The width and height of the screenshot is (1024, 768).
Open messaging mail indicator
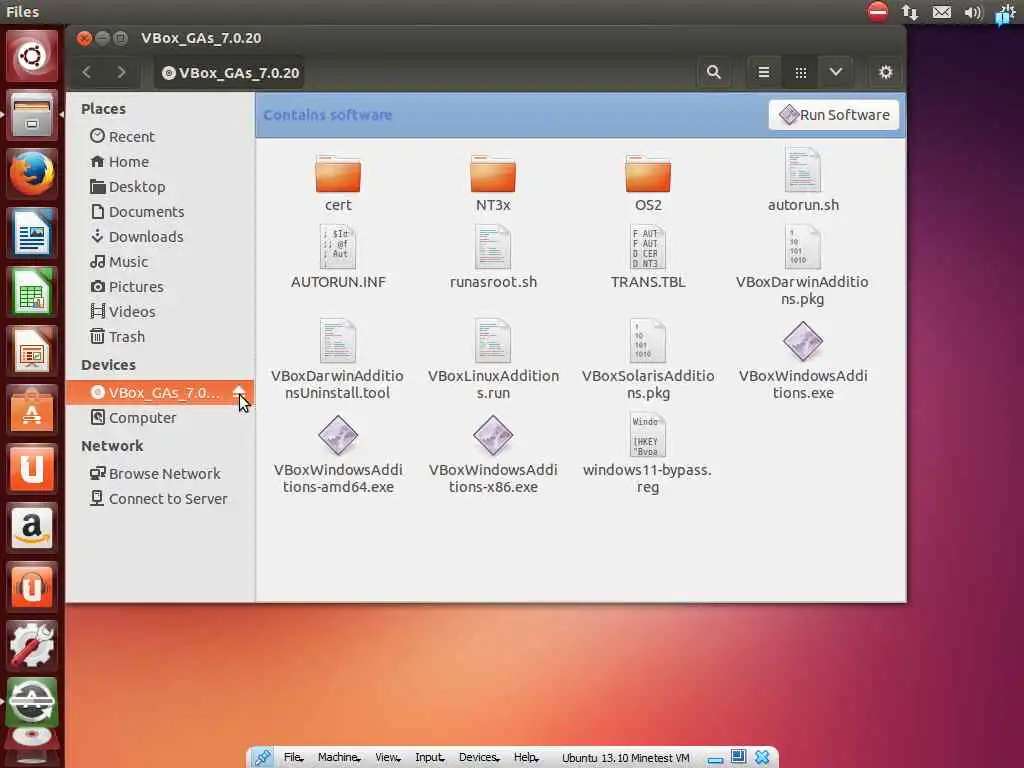941,12
